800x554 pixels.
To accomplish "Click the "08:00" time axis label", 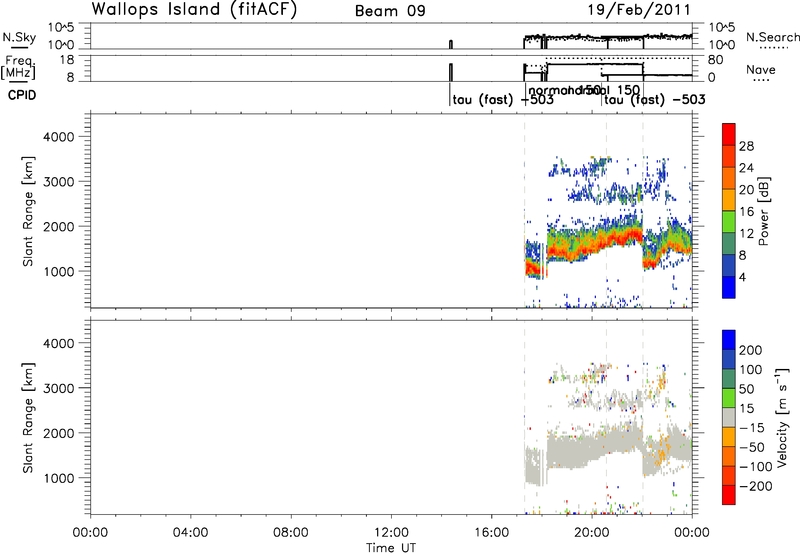I will (x=291, y=533).
